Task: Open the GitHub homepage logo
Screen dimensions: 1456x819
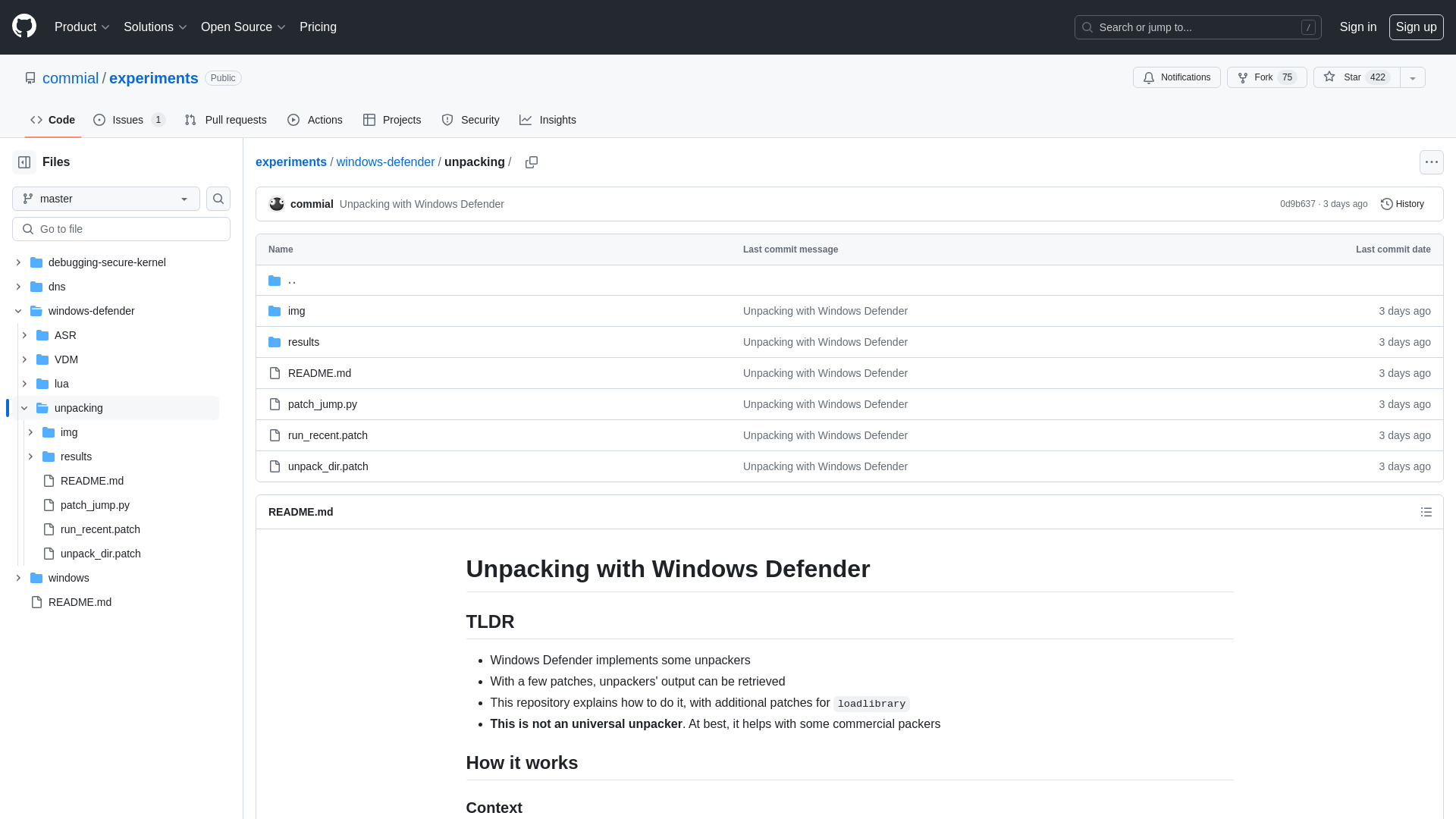Action: [24, 27]
